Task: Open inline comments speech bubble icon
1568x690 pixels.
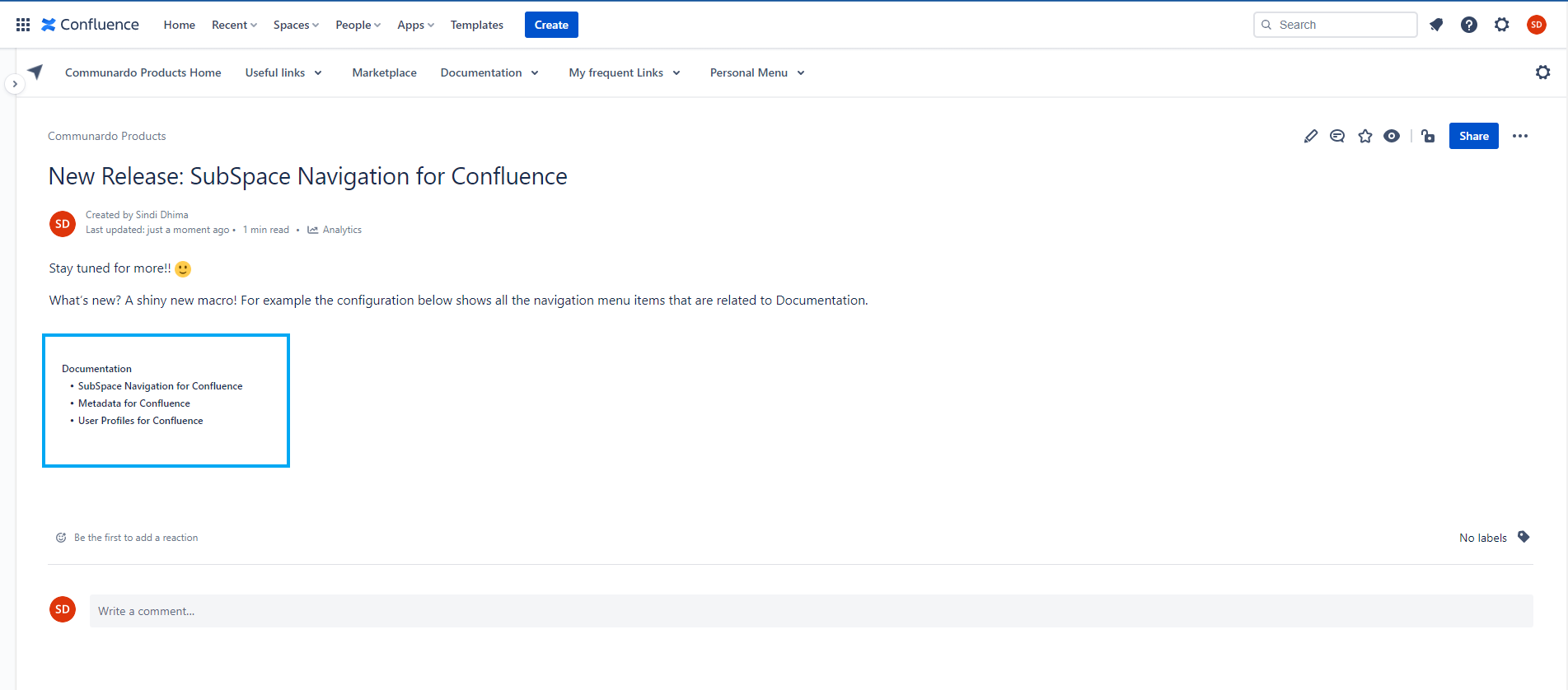Action: (x=1337, y=136)
